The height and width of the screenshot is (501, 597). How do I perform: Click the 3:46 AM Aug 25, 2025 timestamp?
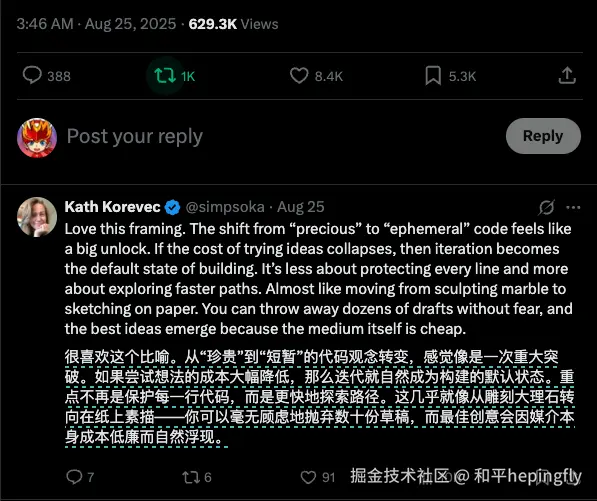(96, 24)
